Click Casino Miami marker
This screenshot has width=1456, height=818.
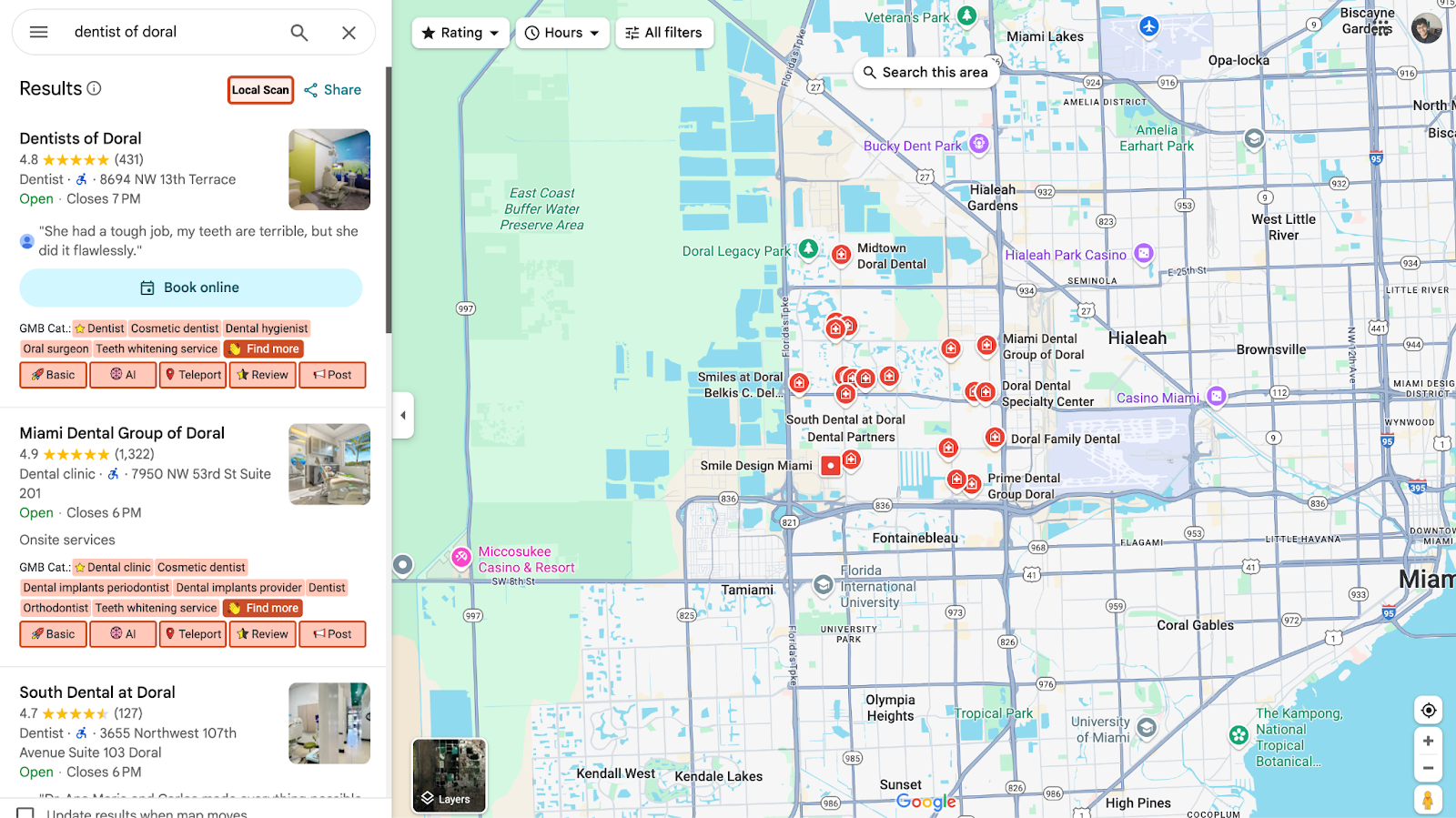pyautogui.click(x=1217, y=396)
